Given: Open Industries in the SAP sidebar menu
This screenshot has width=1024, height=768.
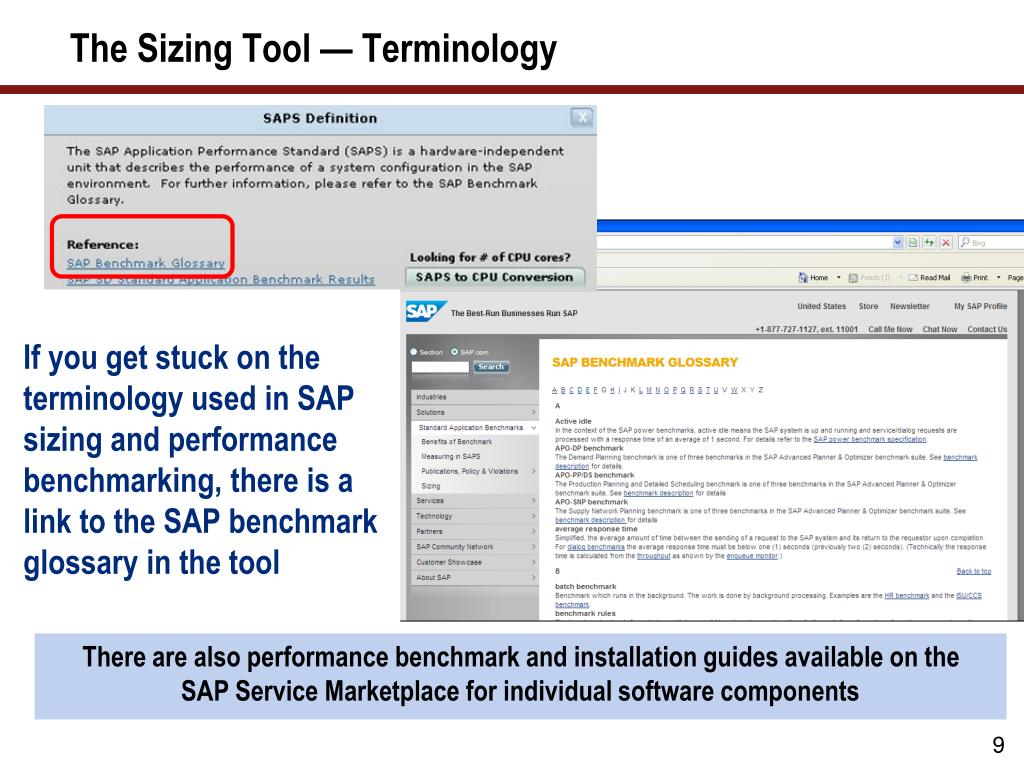Looking at the screenshot, I should point(473,397).
